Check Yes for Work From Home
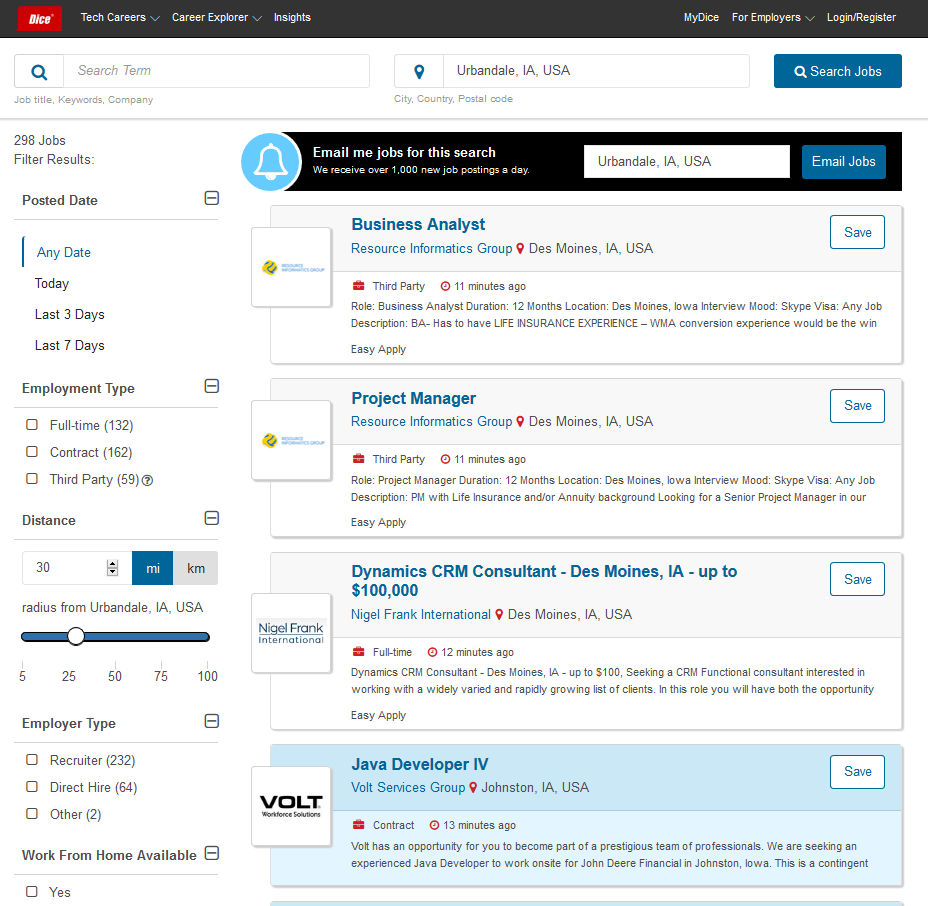This screenshot has height=906, width=928. point(32,892)
